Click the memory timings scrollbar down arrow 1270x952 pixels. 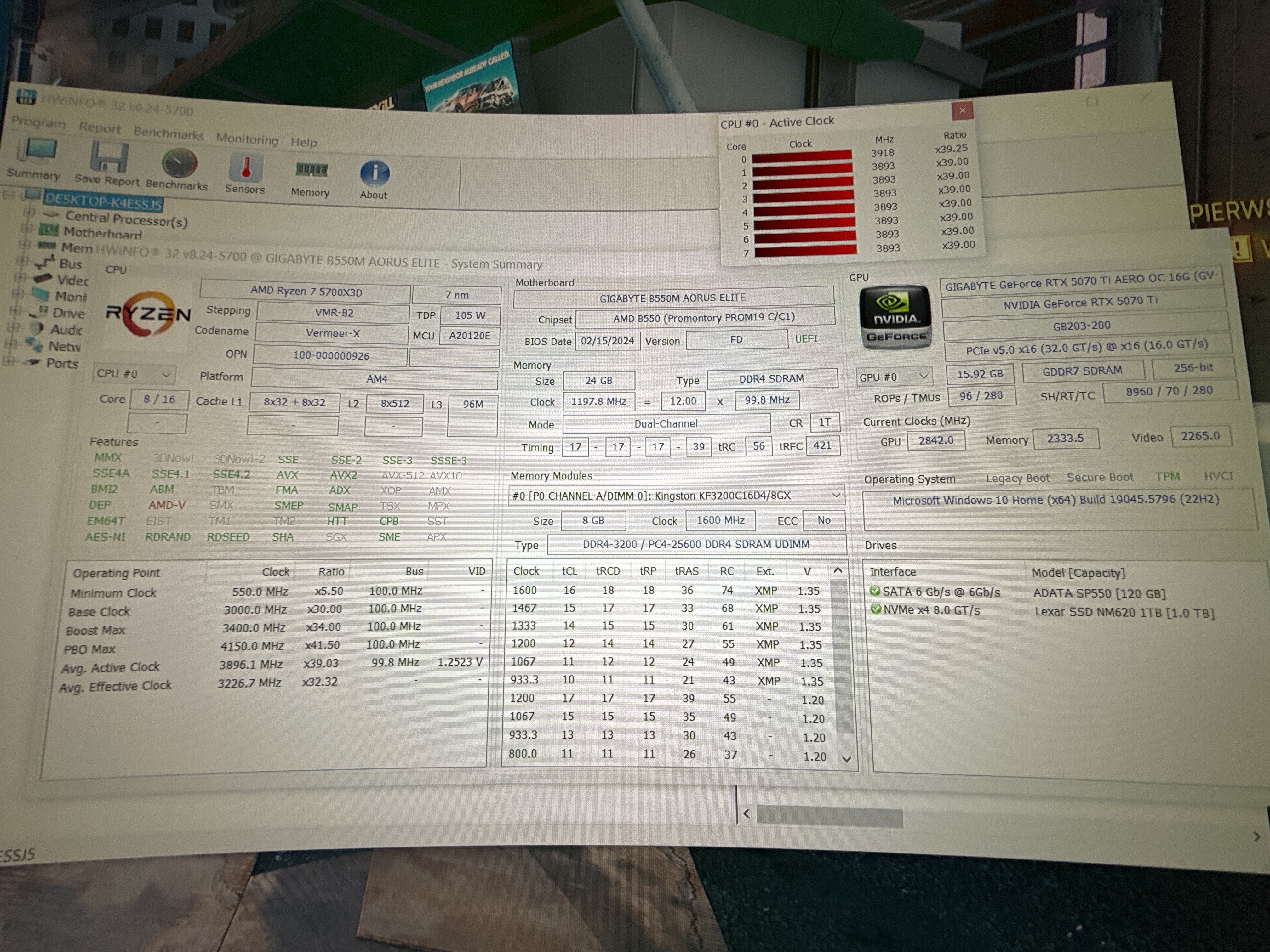tap(846, 759)
